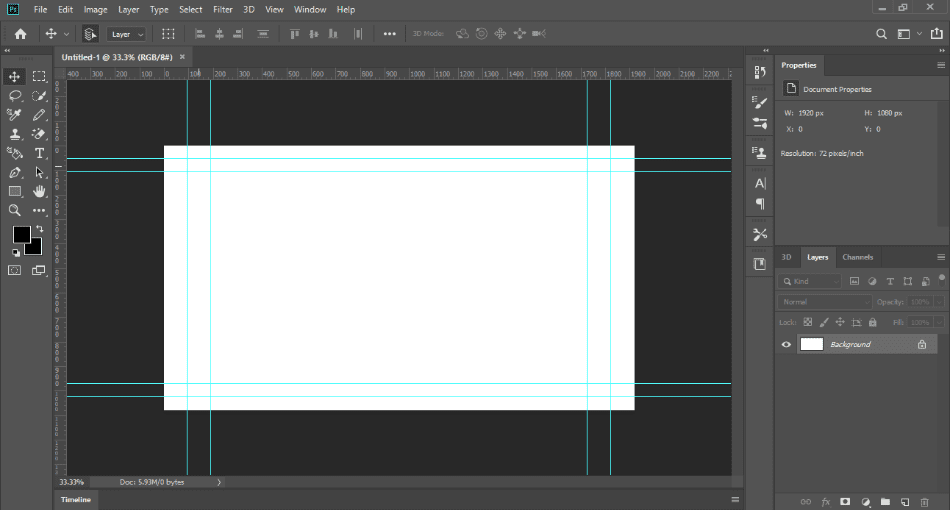Select the Rectangle shape tool

click(15, 191)
